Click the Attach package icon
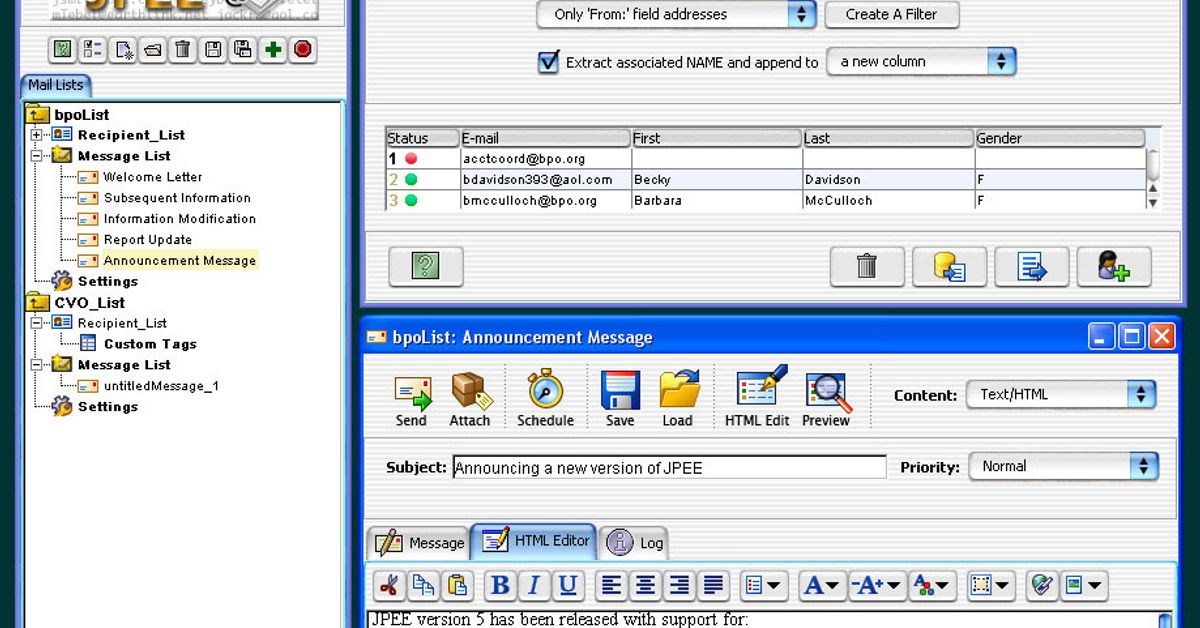The height and width of the screenshot is (628, 1200). pyautogui.click(x=469, y=399)
